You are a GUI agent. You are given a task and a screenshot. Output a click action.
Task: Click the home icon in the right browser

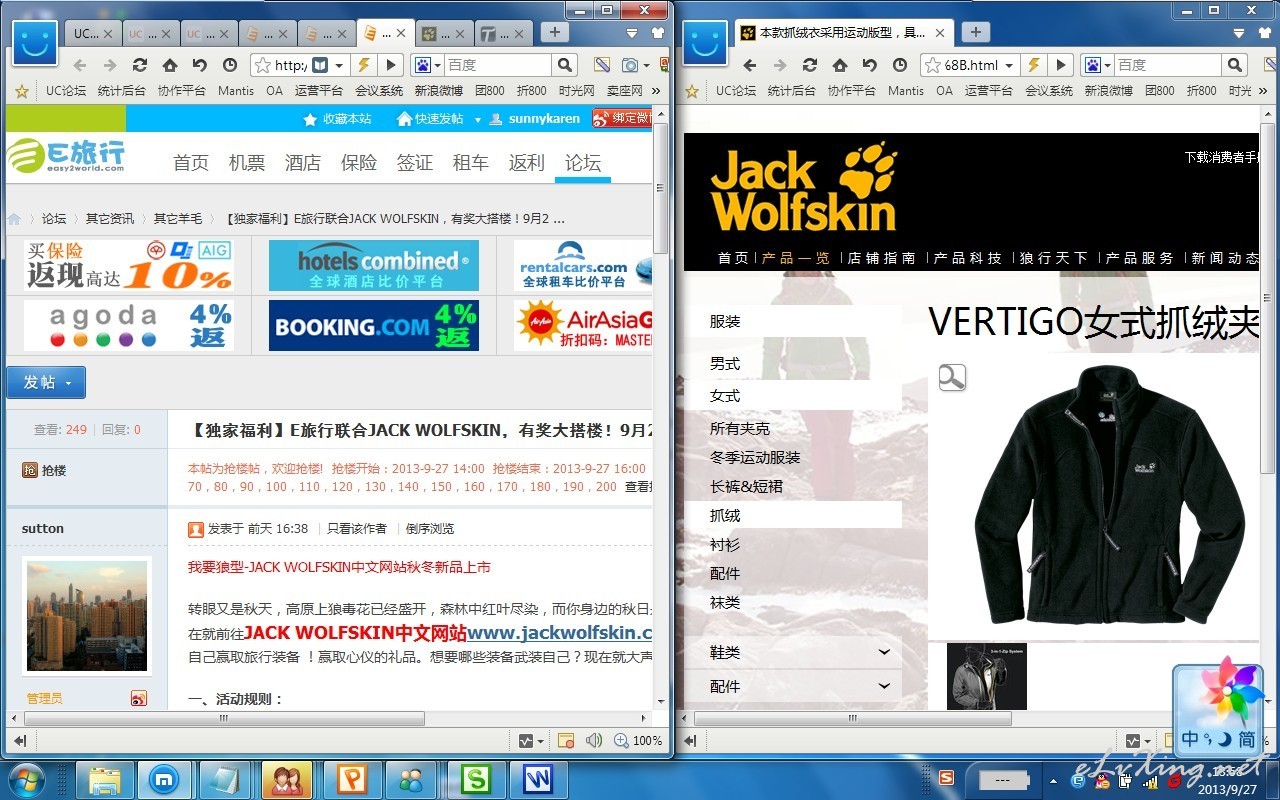click(840, 65)
